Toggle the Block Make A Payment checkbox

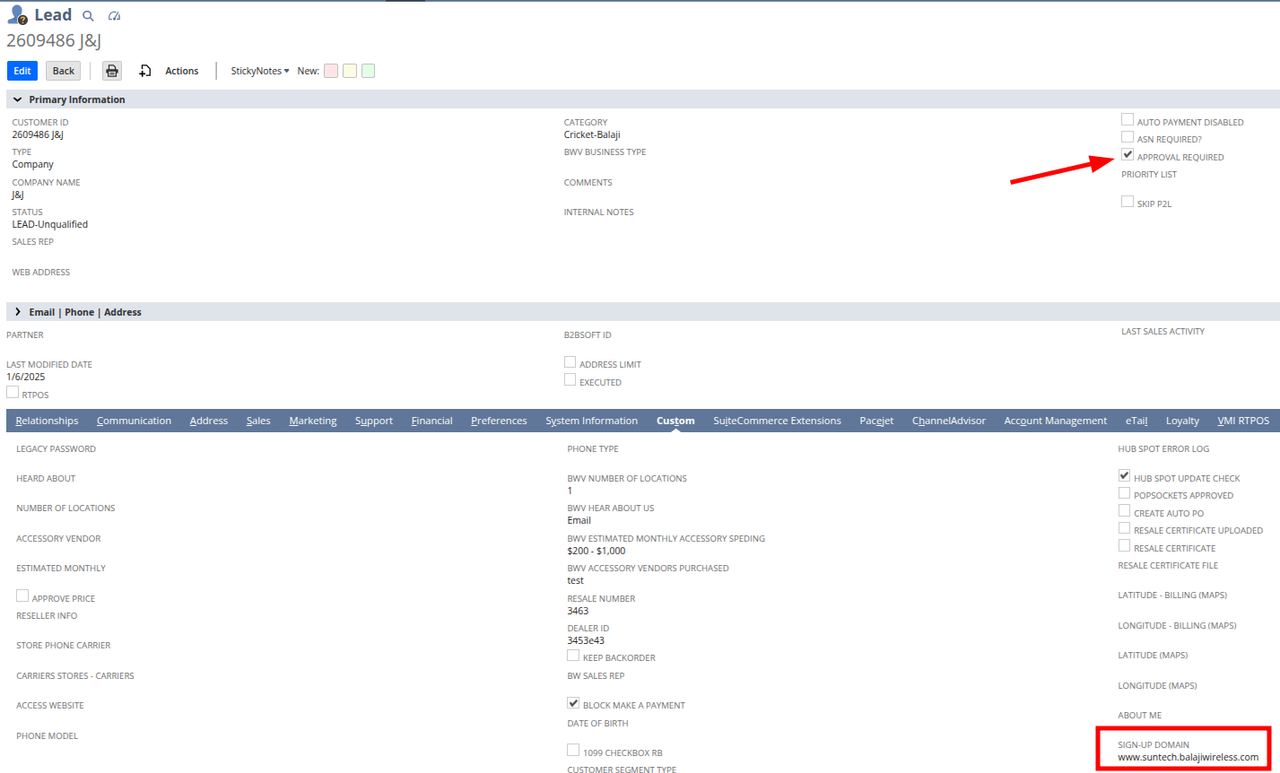tap(573, 704)
